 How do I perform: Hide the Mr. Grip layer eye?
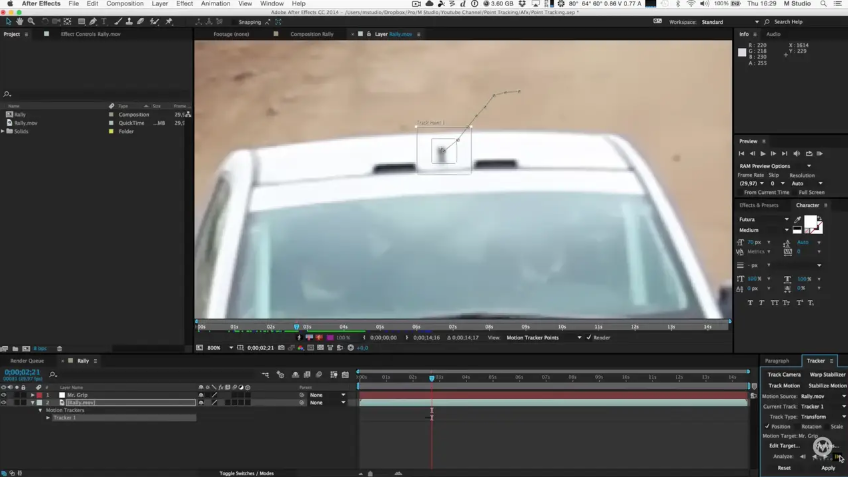point(4,395)
